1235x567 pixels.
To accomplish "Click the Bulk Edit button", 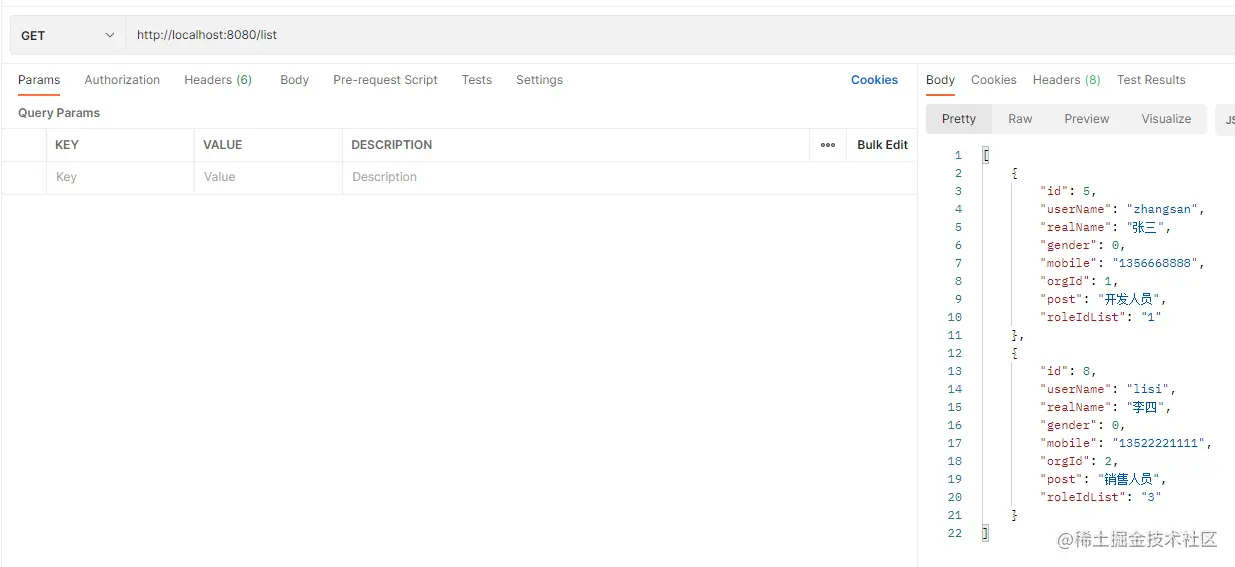I will [882, 145].
